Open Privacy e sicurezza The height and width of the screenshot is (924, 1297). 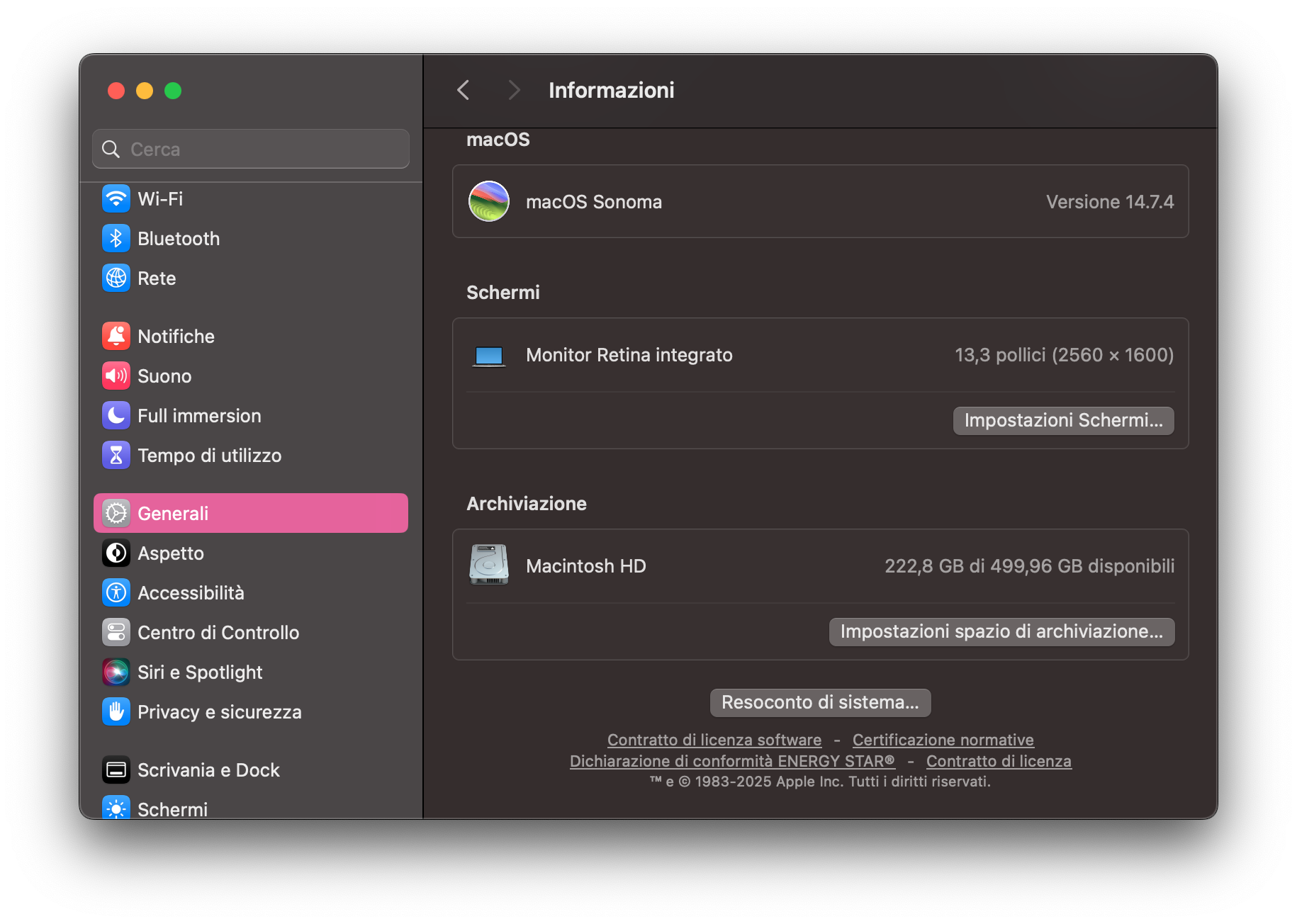[x=220, y=711]
